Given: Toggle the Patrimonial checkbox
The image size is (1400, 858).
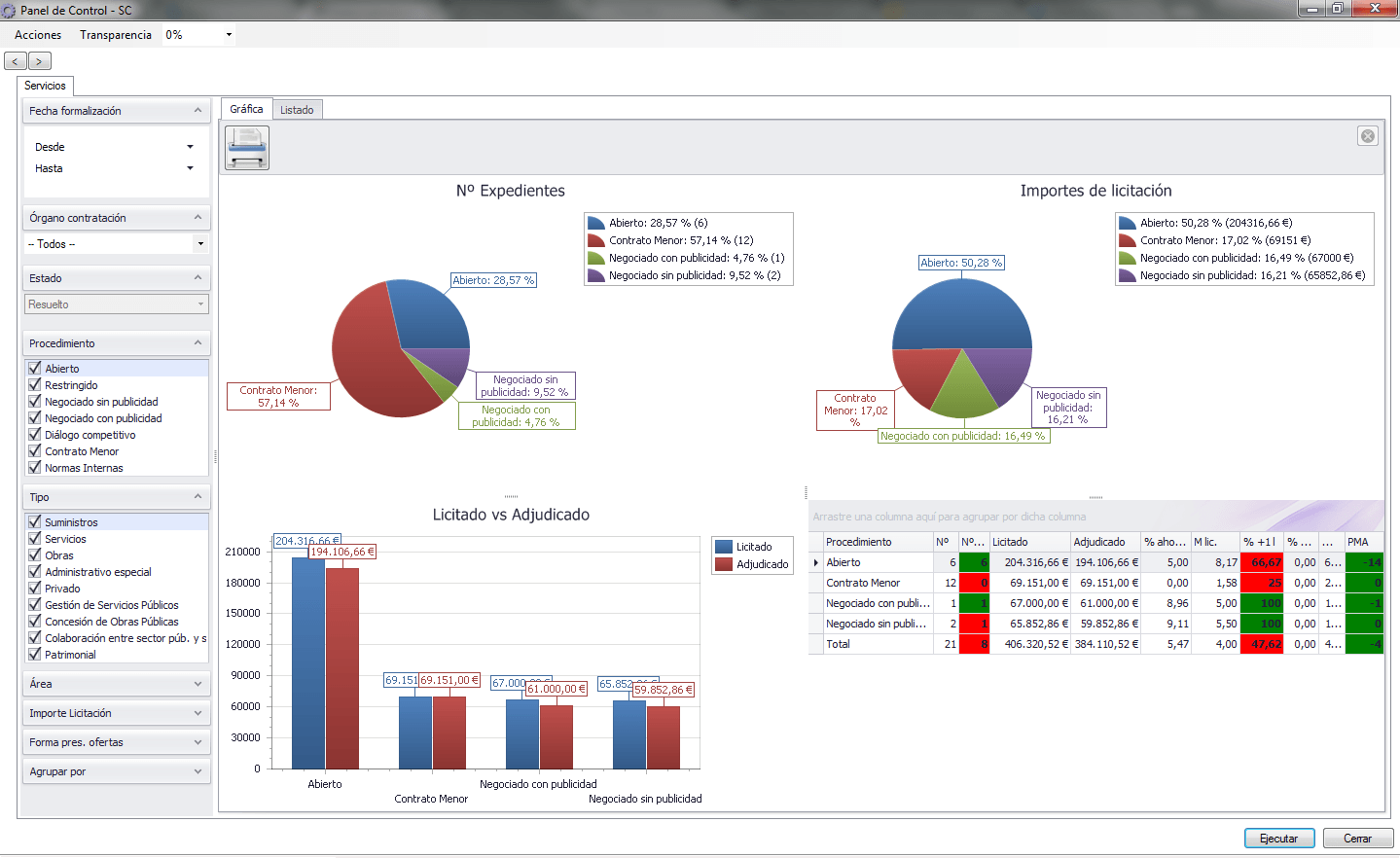Looking at the screenshot, I should pos(35,654).
